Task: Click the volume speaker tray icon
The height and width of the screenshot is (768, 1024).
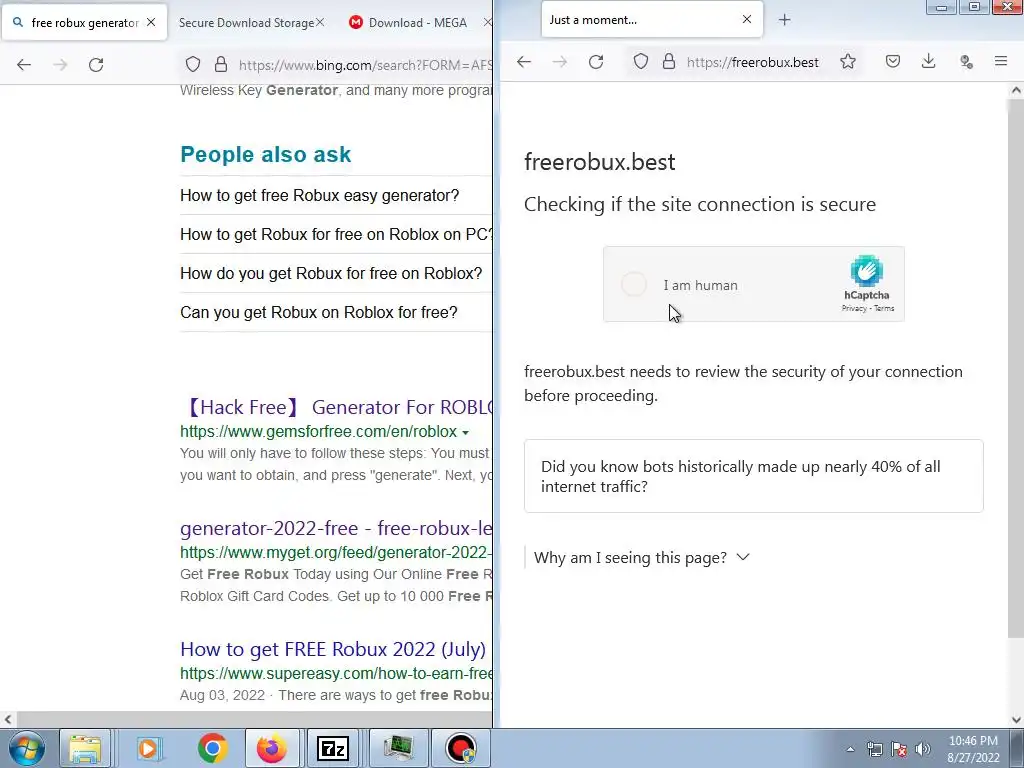Action: pyautogui.click(x=922, y=749)
